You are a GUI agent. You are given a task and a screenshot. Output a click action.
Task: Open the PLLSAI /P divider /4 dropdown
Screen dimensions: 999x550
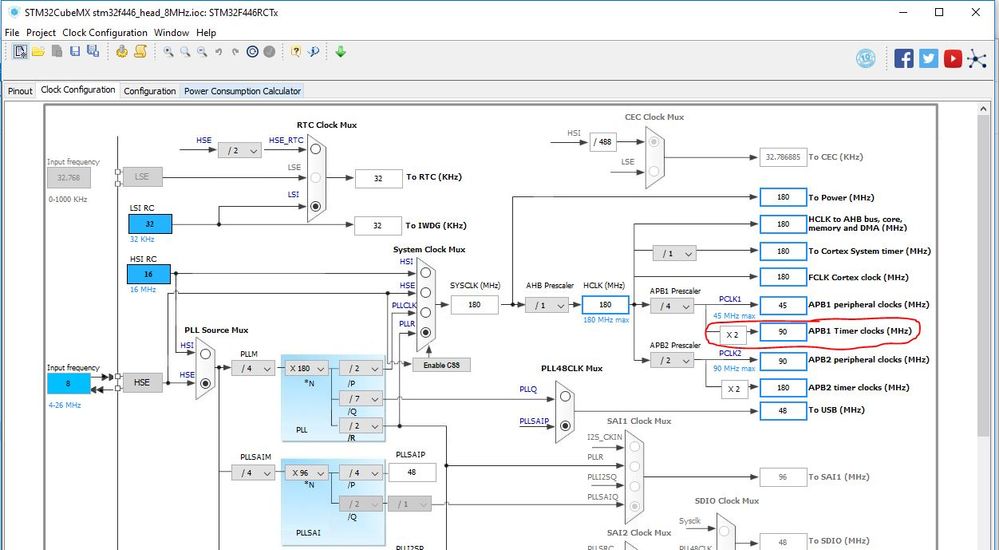point(361,474)
